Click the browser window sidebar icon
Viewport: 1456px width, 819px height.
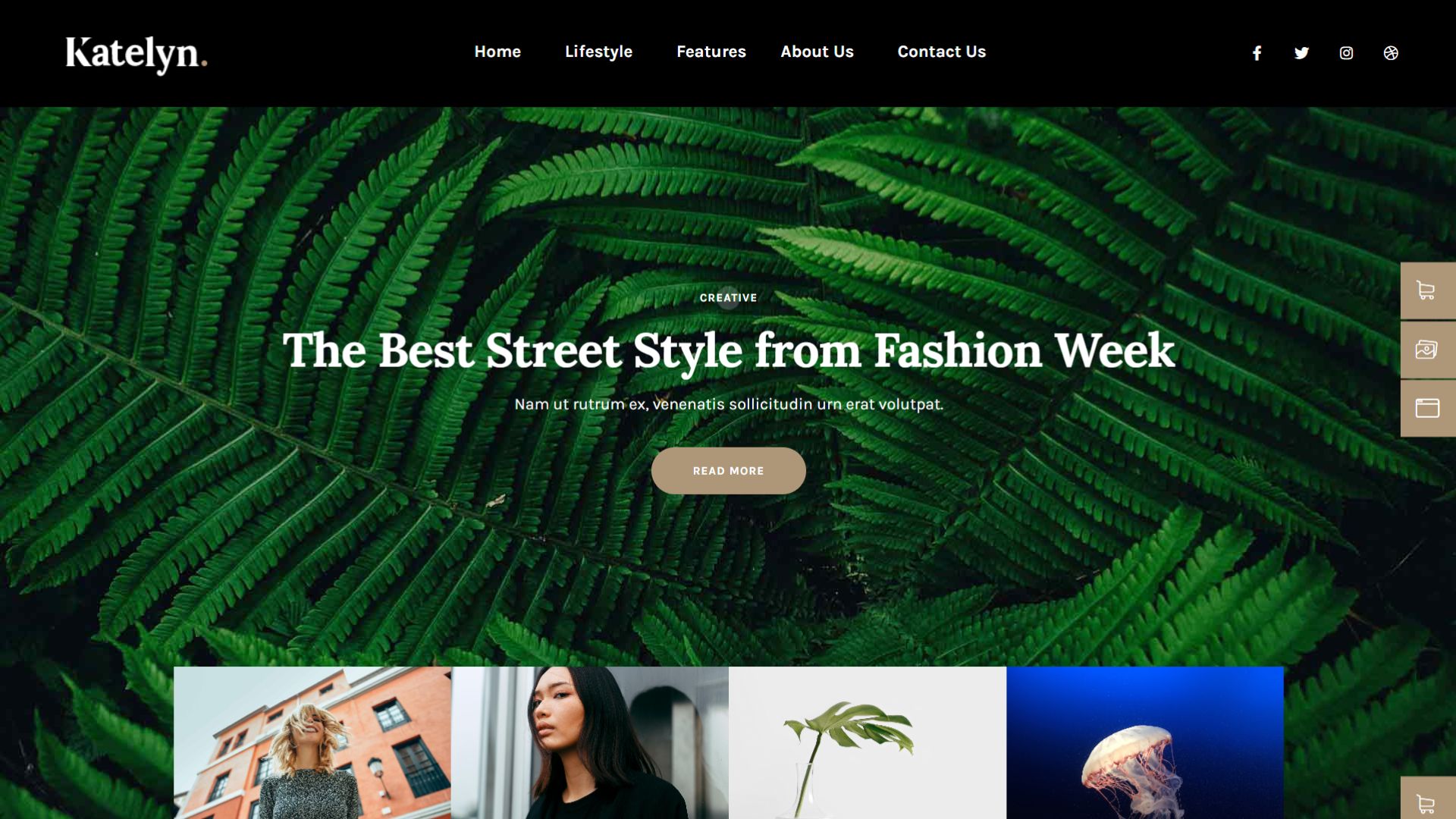(x=1428, y=408)
